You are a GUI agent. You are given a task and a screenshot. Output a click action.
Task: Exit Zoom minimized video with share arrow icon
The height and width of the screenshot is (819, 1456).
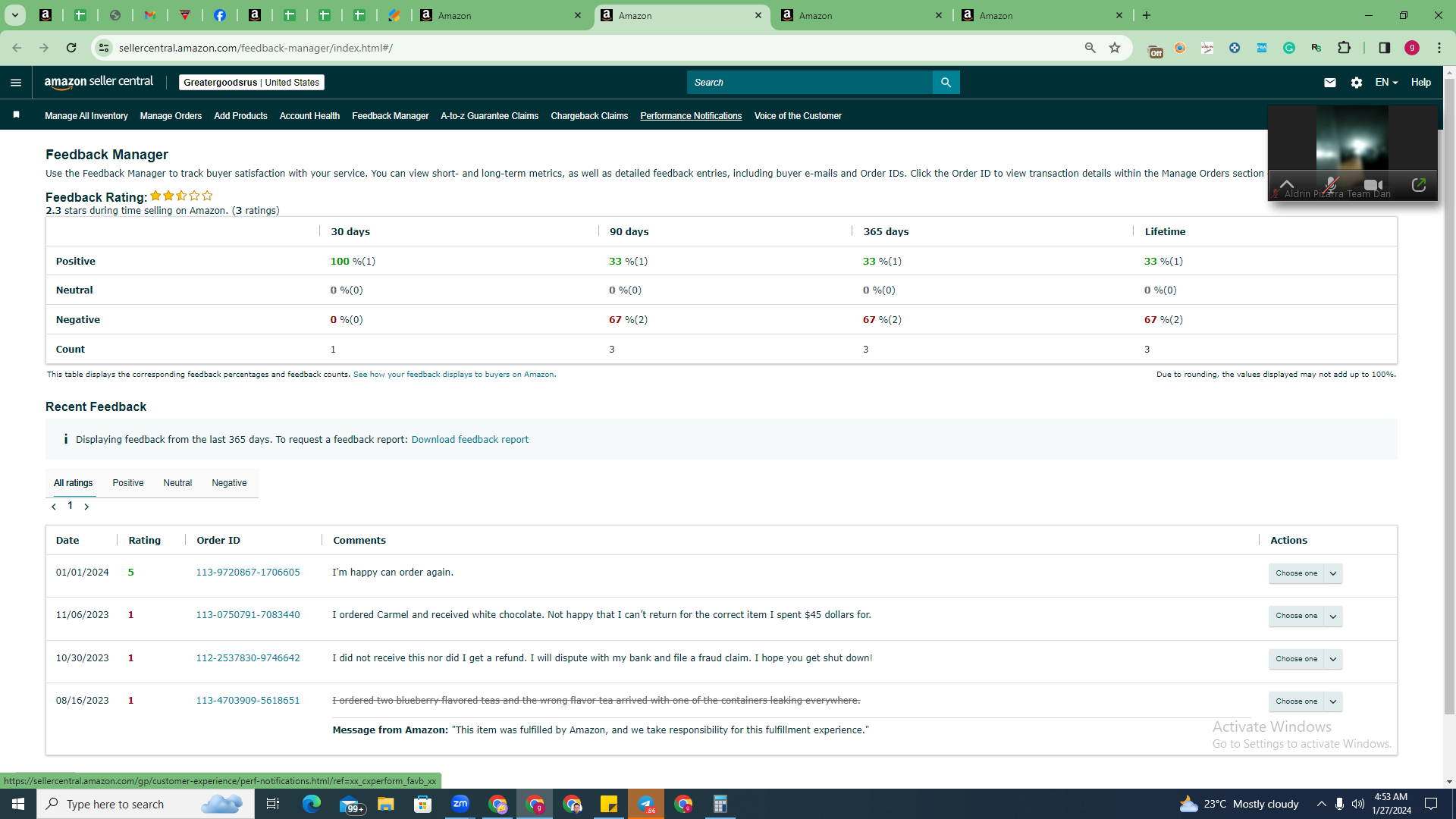(x=1419, y=185)
